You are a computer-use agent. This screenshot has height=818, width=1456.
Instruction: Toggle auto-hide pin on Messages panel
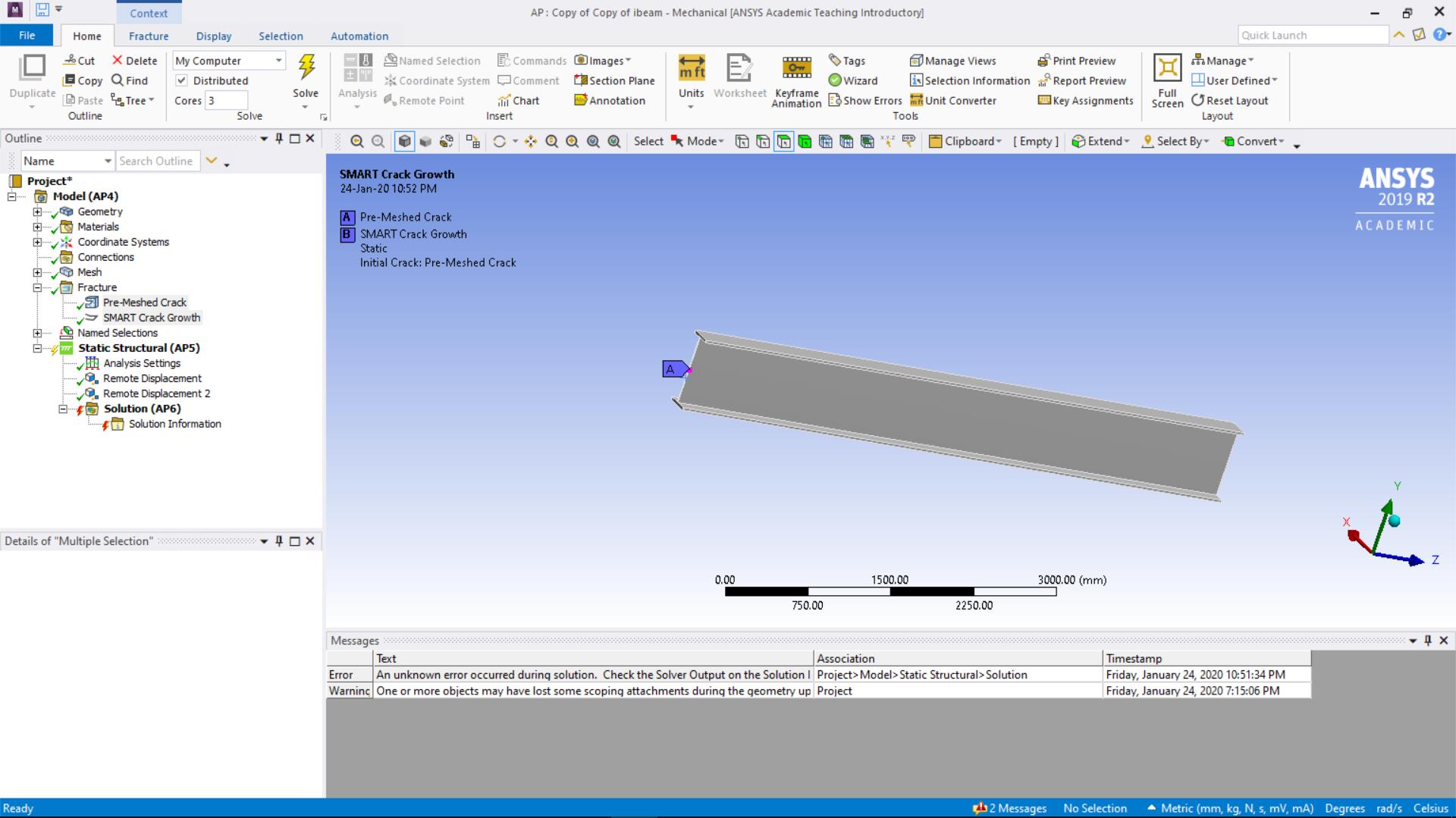(x=1428, y=641)
